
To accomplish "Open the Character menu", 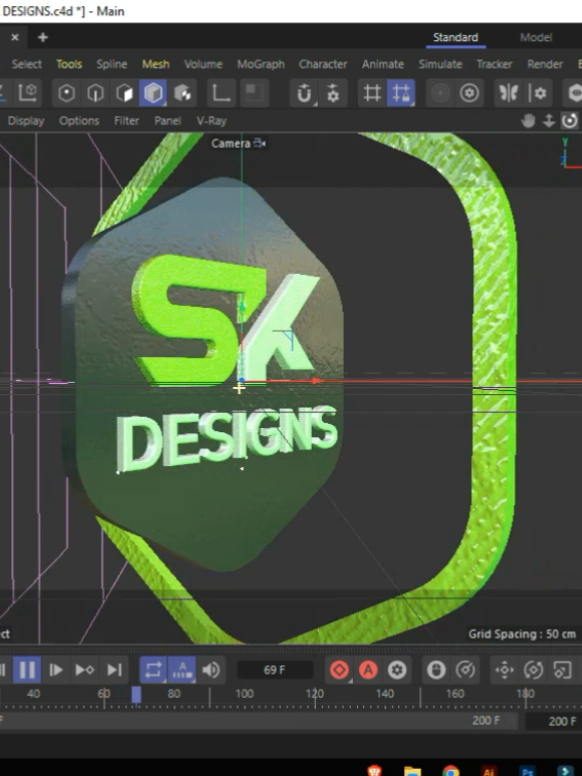I will point(323,64).
